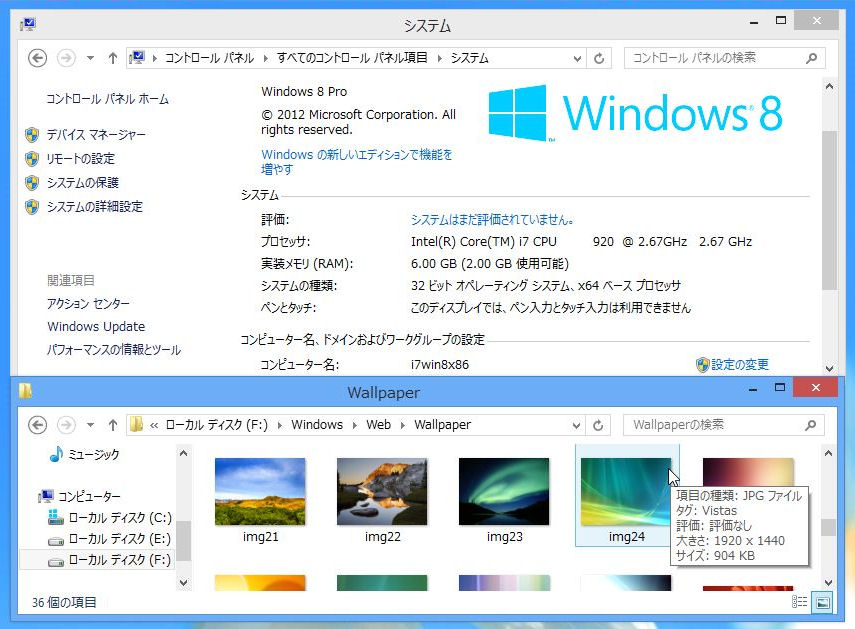Go up one folder from Wallpaper
The height and width of the screenshot is (629, 855).
tap(112, 425)
